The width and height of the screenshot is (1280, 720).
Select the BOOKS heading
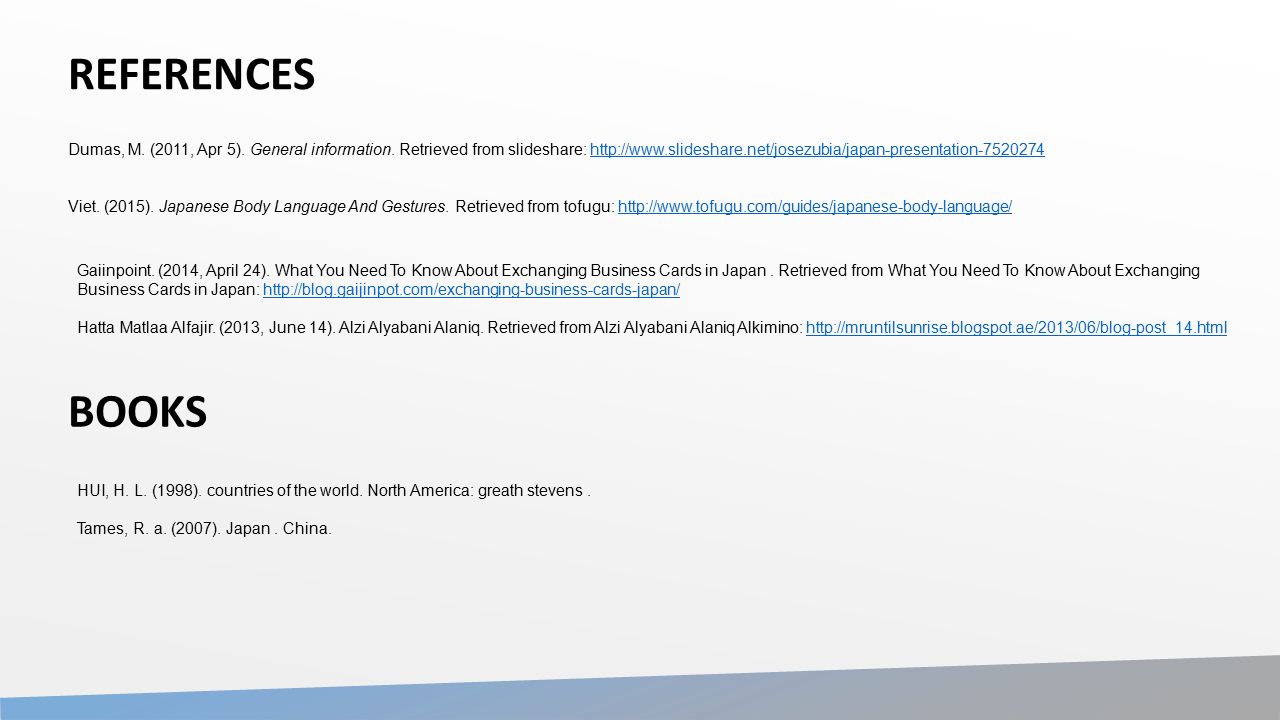coord(138,412)
